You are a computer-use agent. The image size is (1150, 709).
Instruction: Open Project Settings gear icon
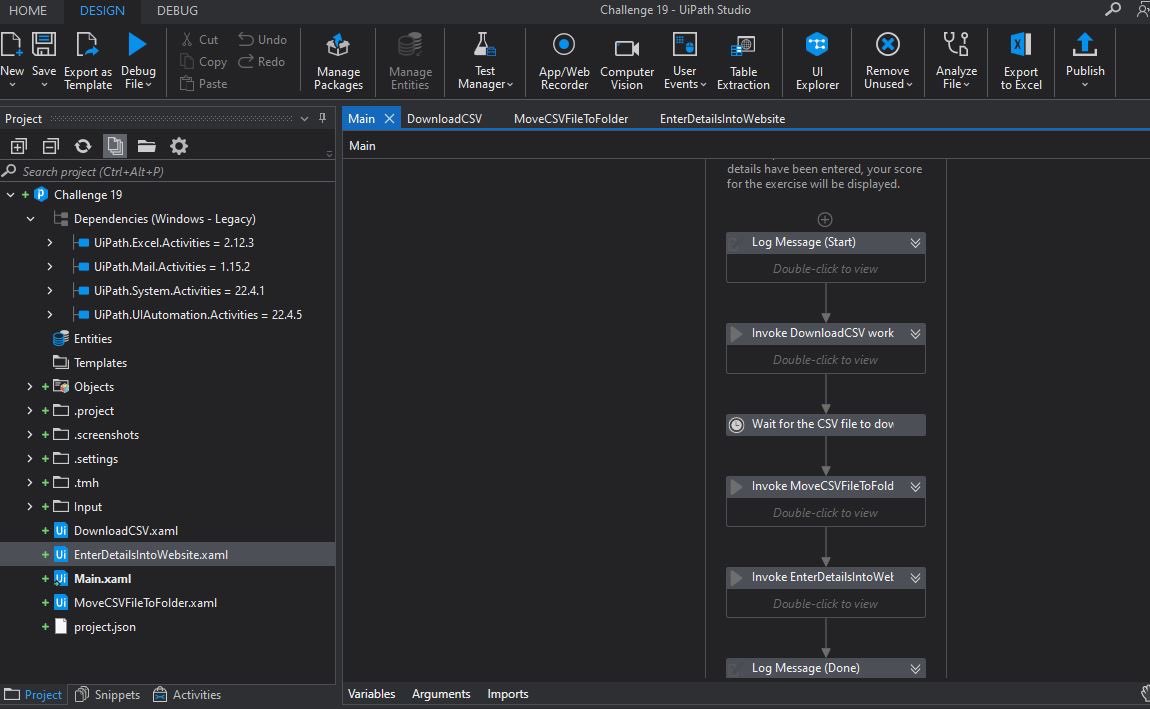tap(179, 146)
